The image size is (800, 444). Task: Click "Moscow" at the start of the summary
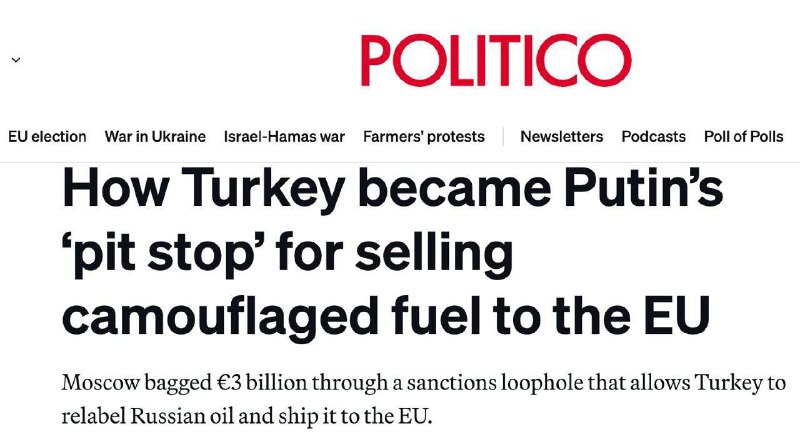99,384
